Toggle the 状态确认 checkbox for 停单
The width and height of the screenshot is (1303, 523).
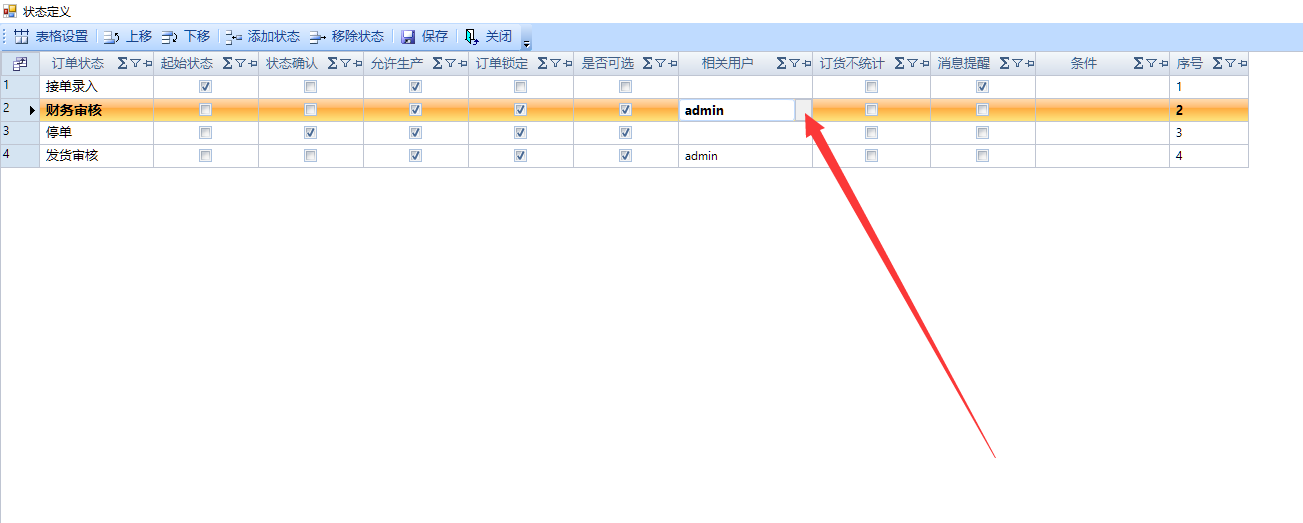(x=311, y=132)
